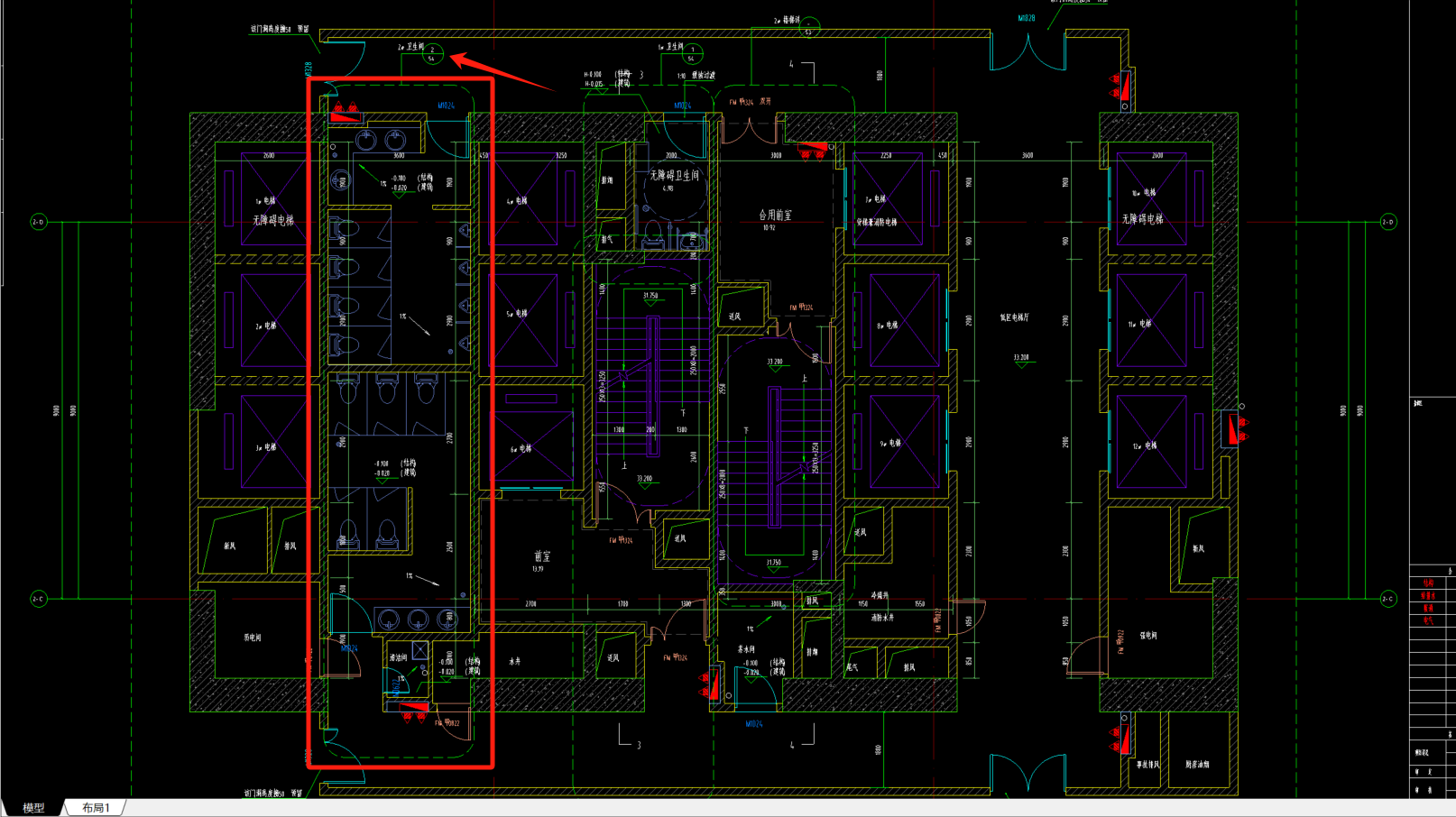The width and height of the screenshot is (1456, 817).
Task: Pick the 冷媒井 label
Action: 880,596
